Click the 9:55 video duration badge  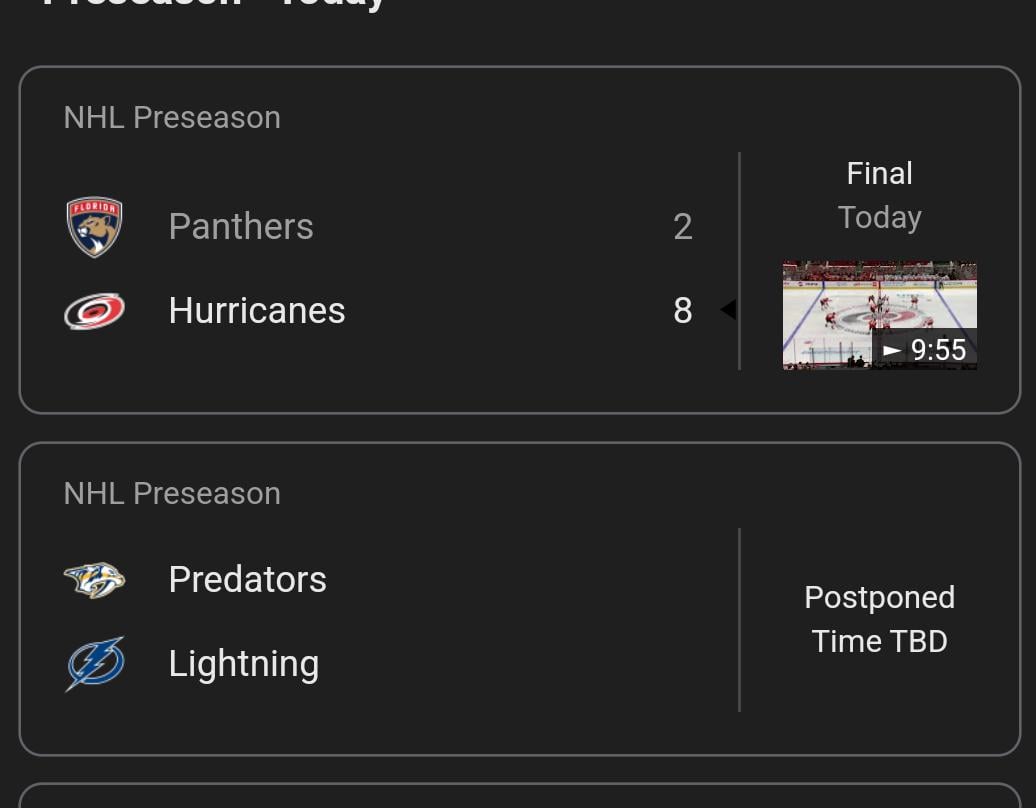pos(925,350)
